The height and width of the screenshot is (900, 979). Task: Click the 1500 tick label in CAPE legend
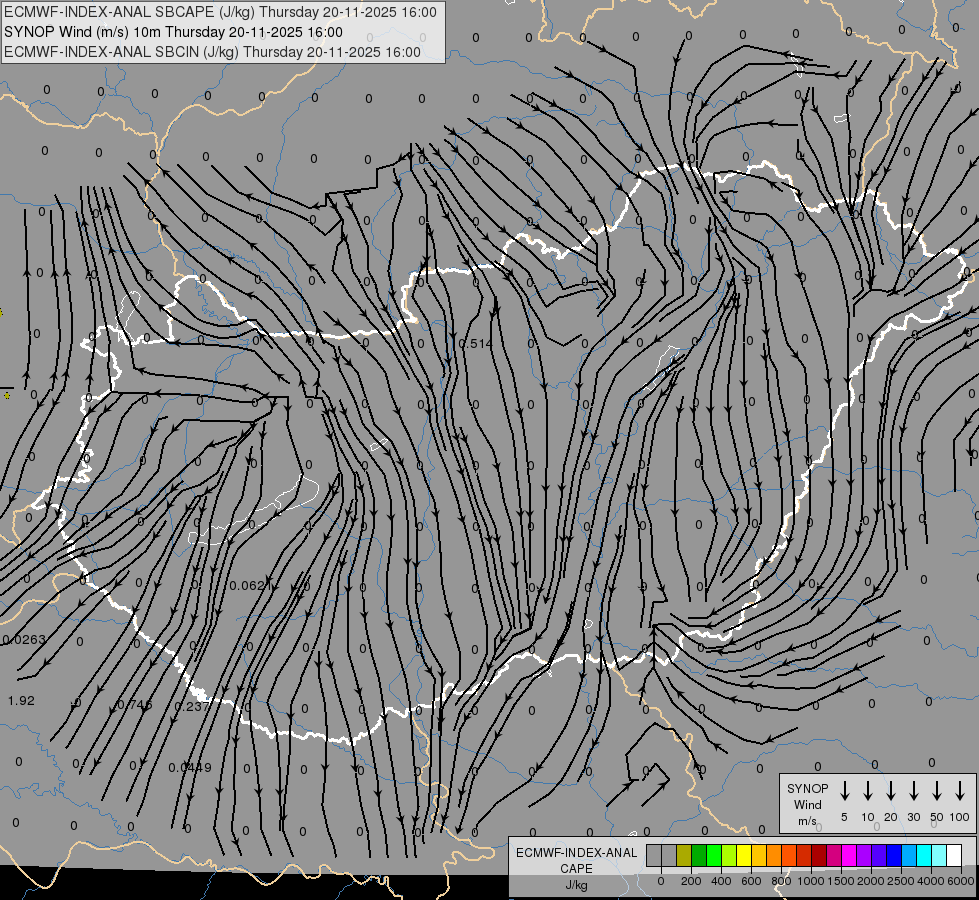841,881
